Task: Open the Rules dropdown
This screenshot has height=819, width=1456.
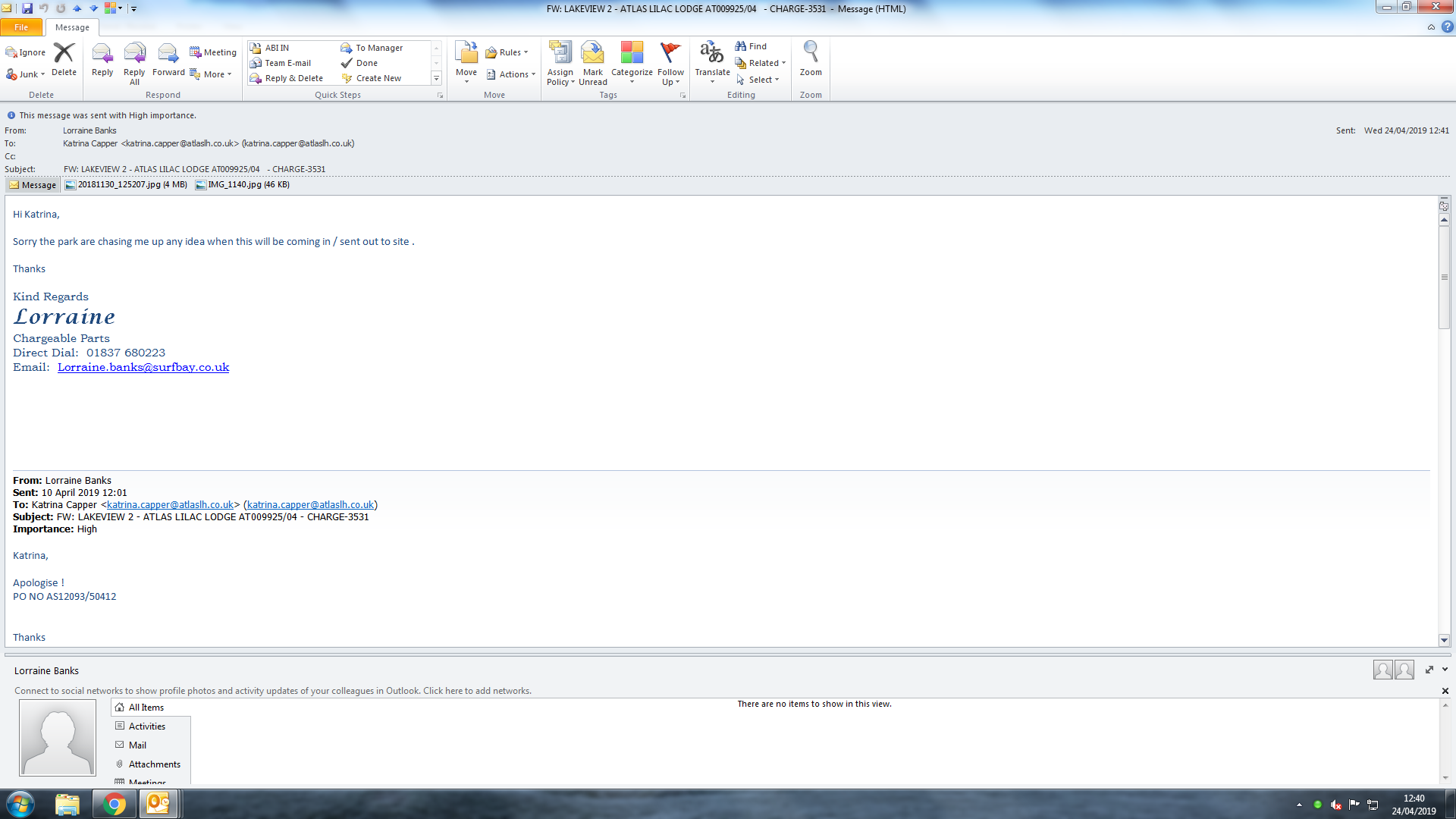Action: [x=507, y=52]
